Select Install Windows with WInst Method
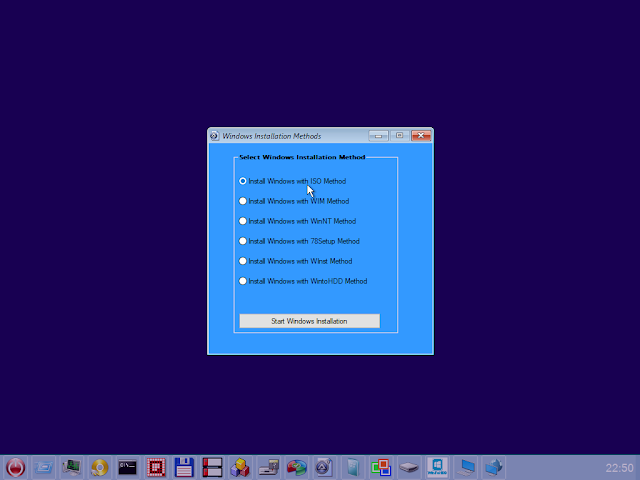The width and height of the screenshot is (640, 480). click(296, 261)
